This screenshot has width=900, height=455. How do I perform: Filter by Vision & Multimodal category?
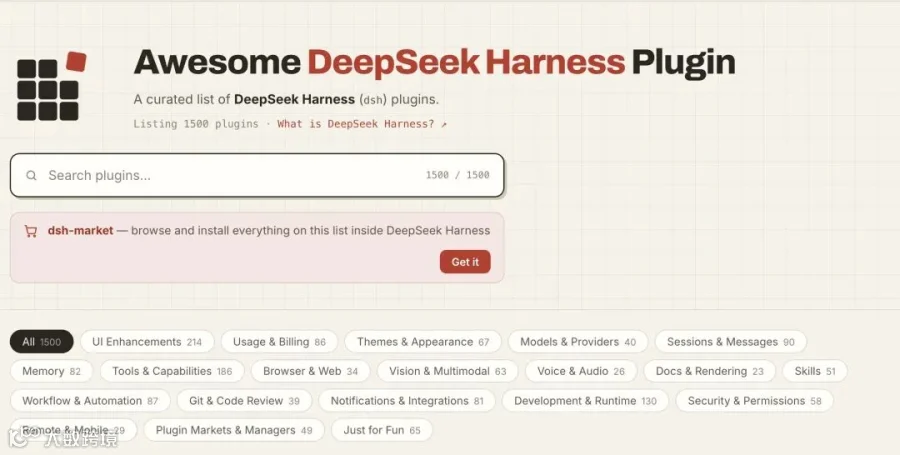(x=448, y=371)
